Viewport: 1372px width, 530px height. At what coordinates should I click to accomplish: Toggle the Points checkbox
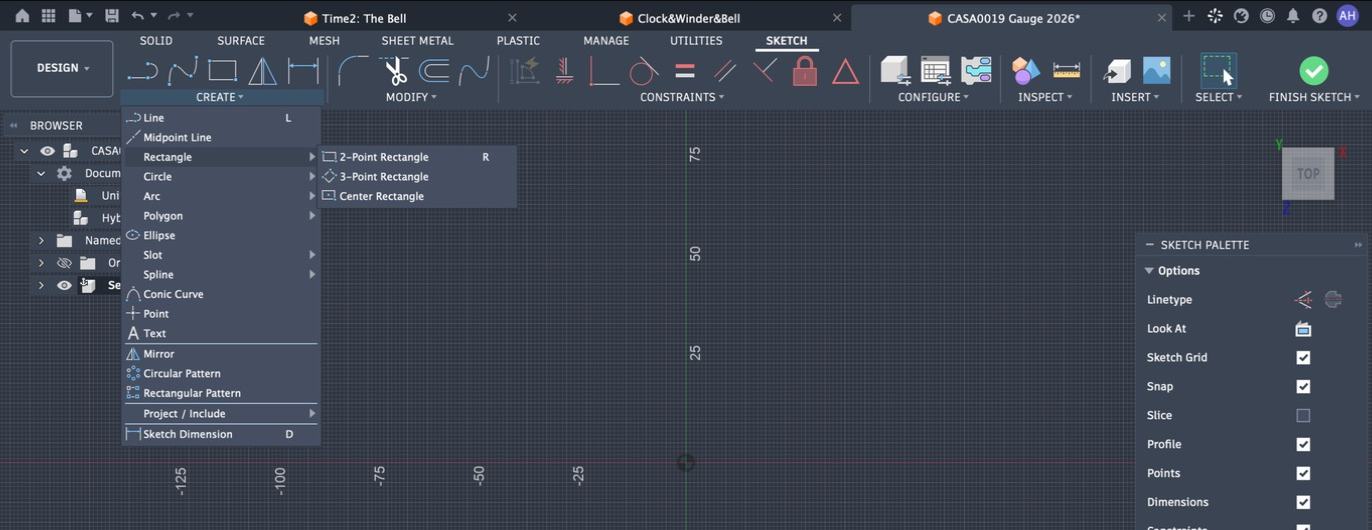[x=1303, y=473]
